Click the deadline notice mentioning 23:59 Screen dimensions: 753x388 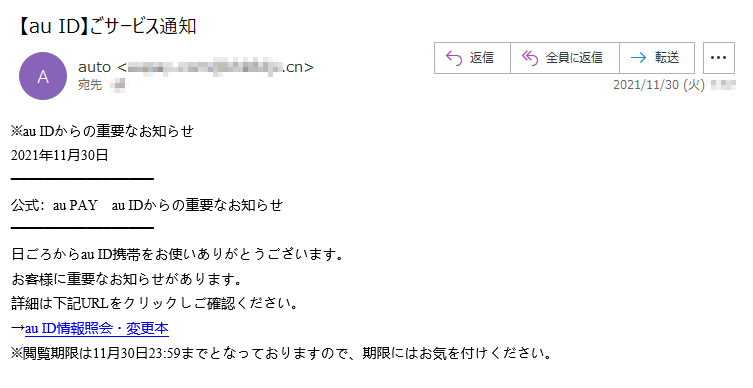click(281, 354)
